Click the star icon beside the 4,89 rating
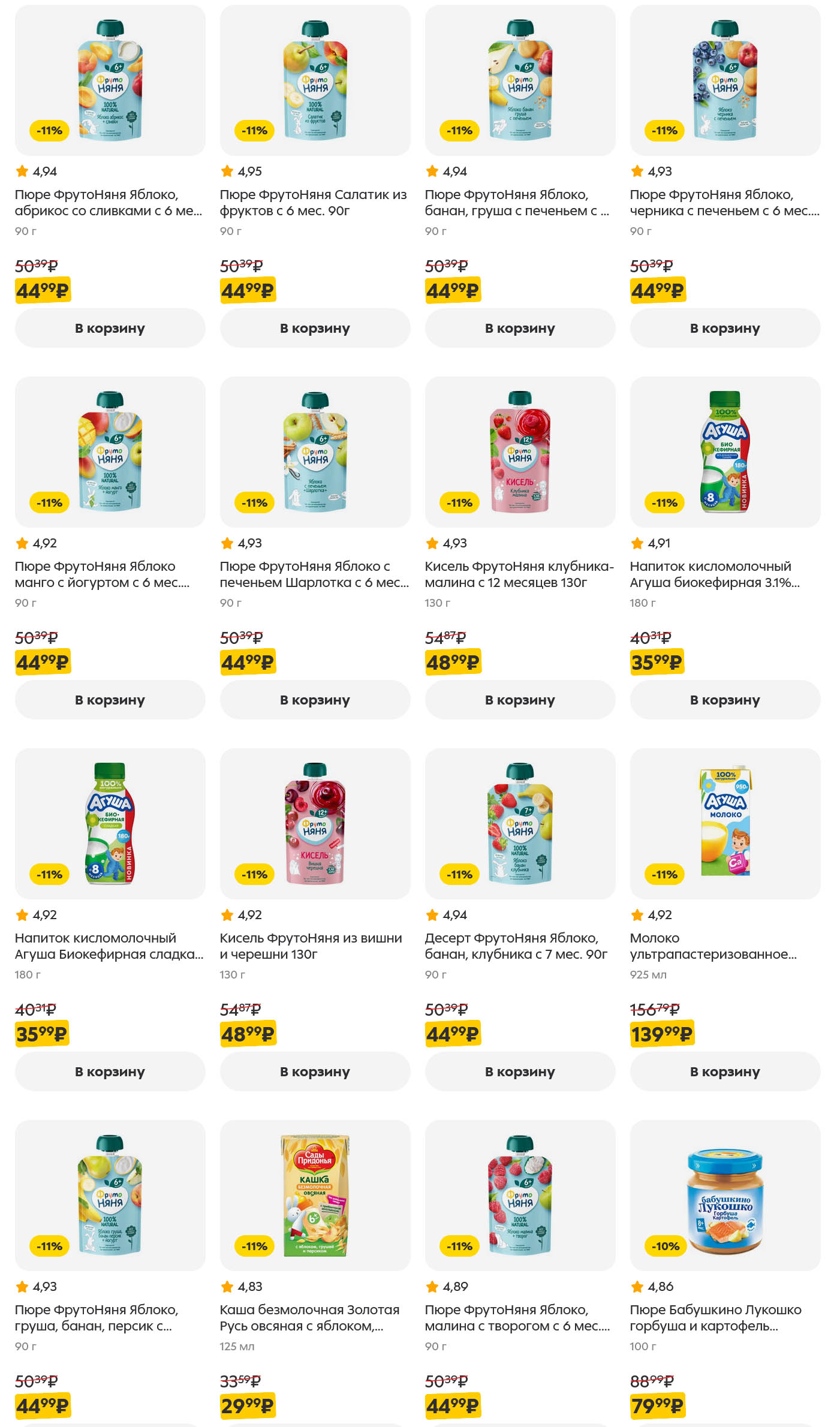Screen dimensions: 840x1427 coord(432,1287)
